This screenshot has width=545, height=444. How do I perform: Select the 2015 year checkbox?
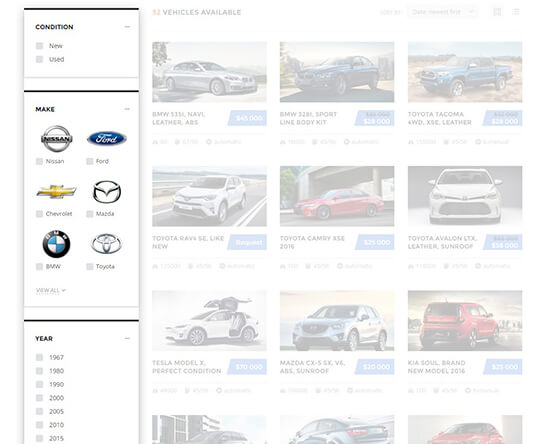(x=39, y=439)
